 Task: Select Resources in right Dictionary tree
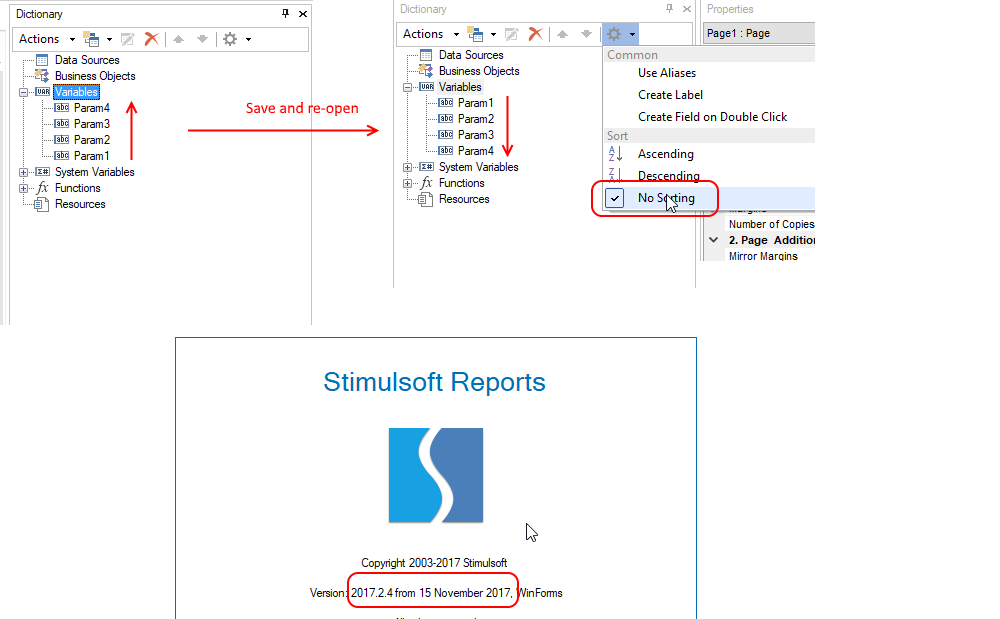pos(464,199)
